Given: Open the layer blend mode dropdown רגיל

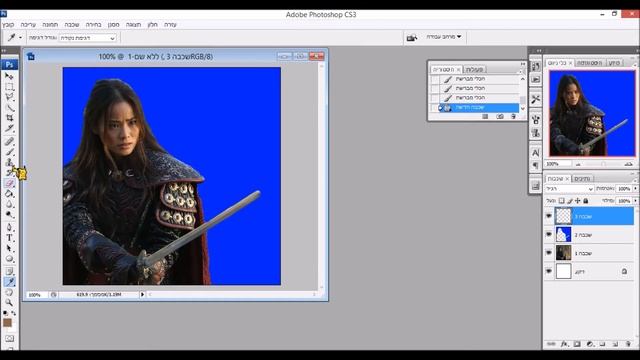Looking at the screenshot, I should tap(569, 189).
